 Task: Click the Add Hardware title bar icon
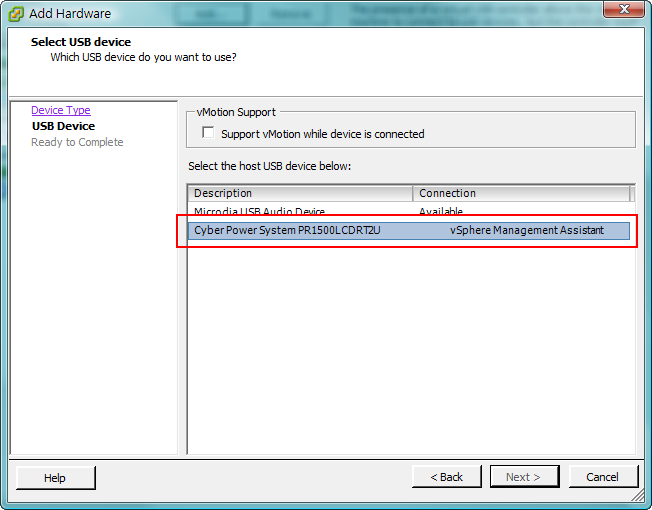[x=16, y=14]
